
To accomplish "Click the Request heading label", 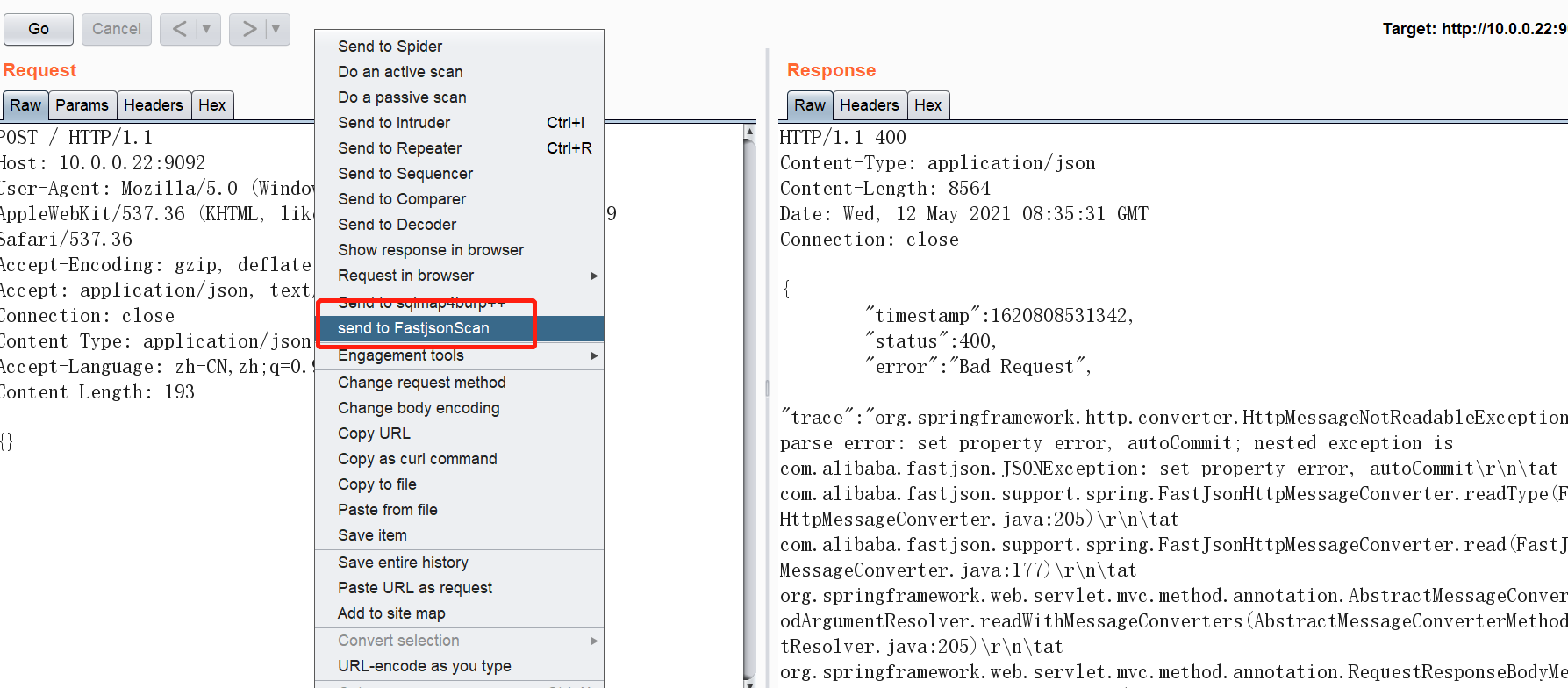I will click(x=39, y=70).
